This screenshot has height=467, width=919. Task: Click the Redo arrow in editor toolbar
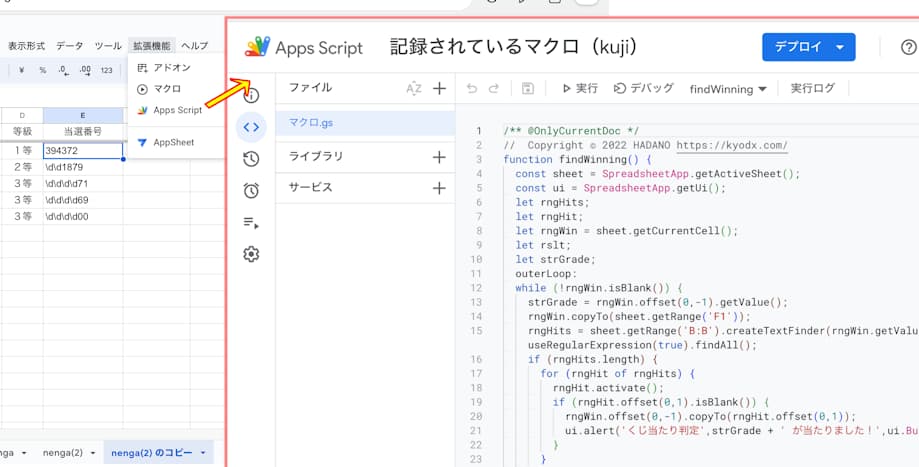493,88
